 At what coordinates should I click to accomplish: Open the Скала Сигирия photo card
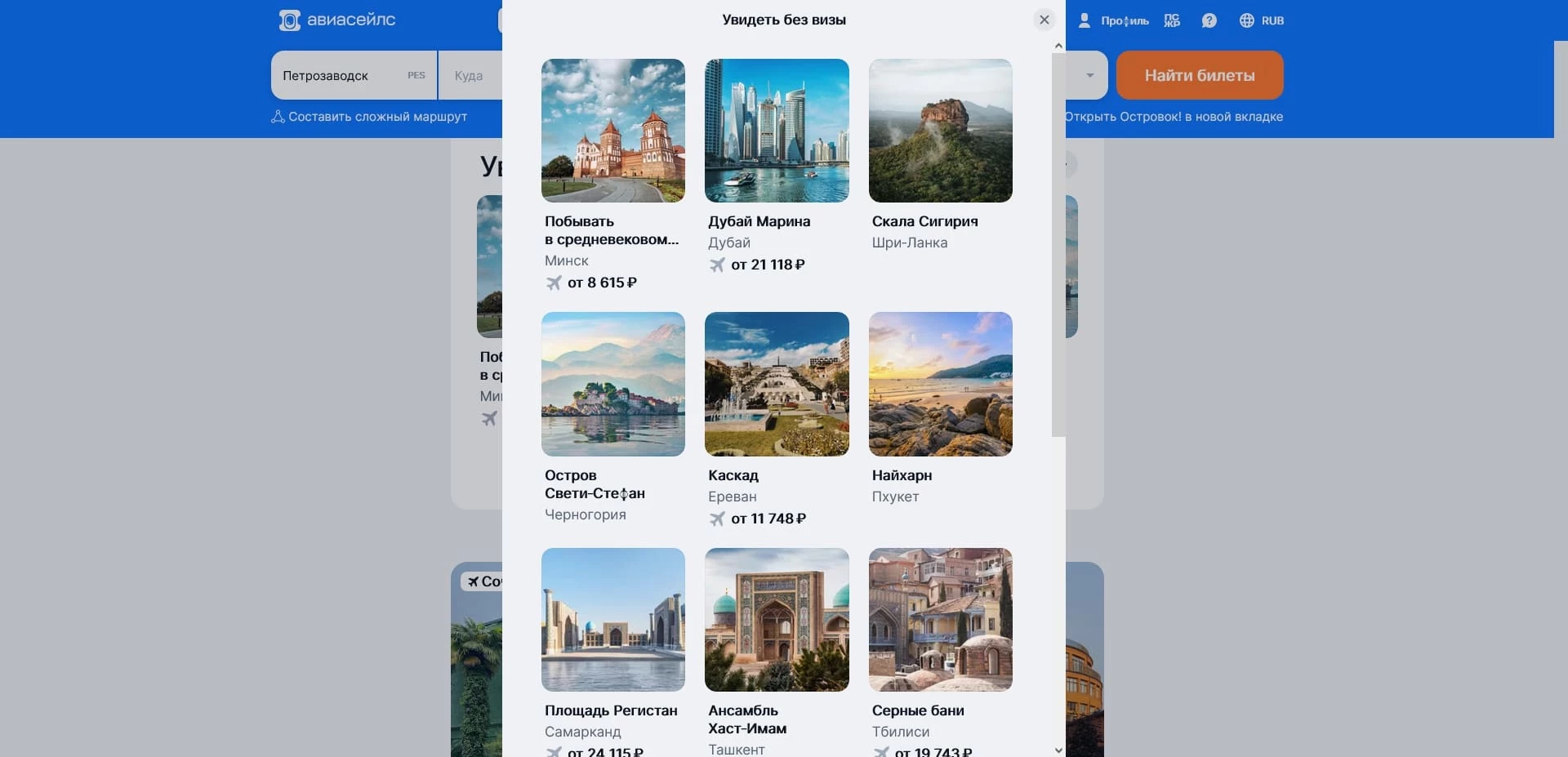pos(940,131)
